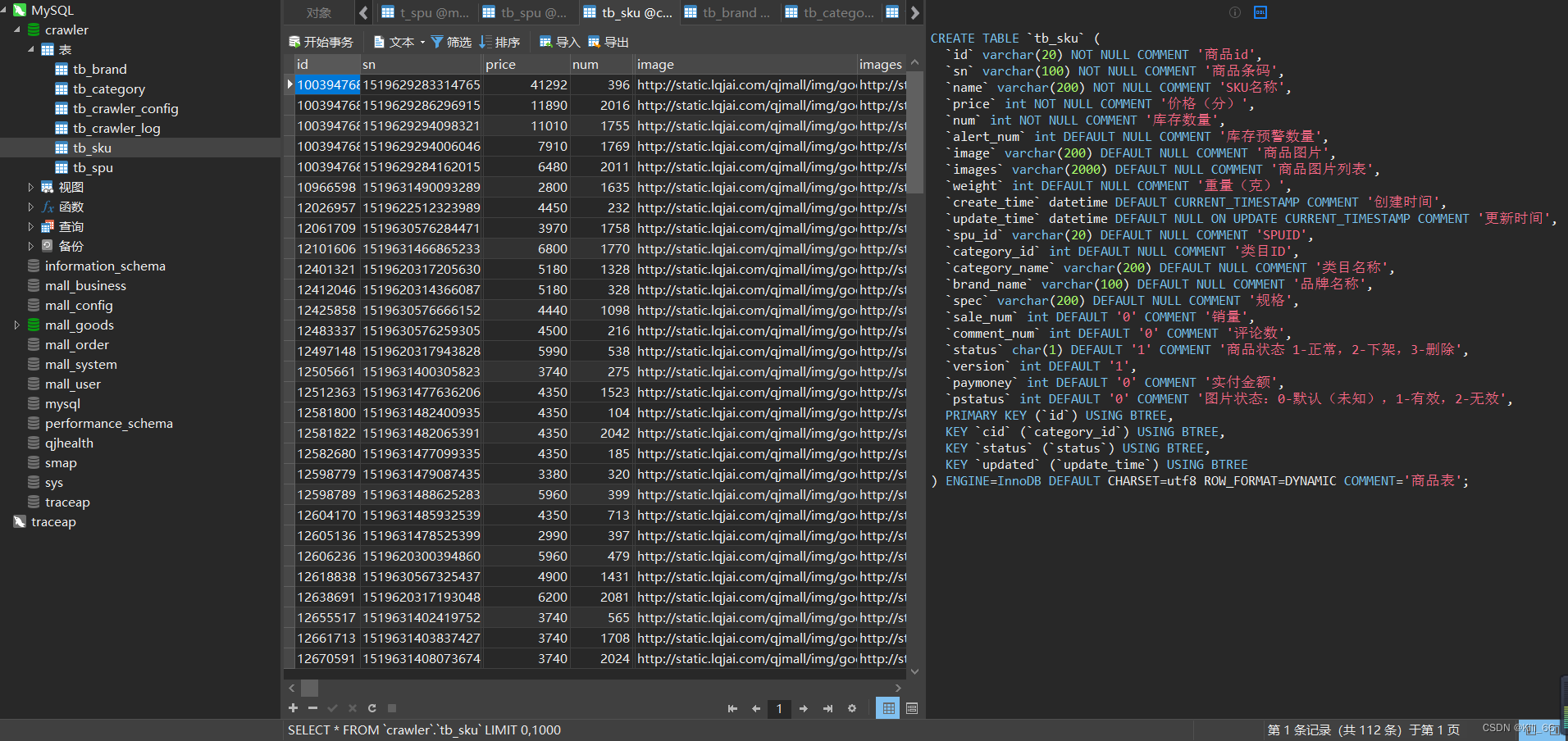This screenshot has height=741, width=1568.
Task: Collapse the crawler database tree
Action: pos(18,30)
